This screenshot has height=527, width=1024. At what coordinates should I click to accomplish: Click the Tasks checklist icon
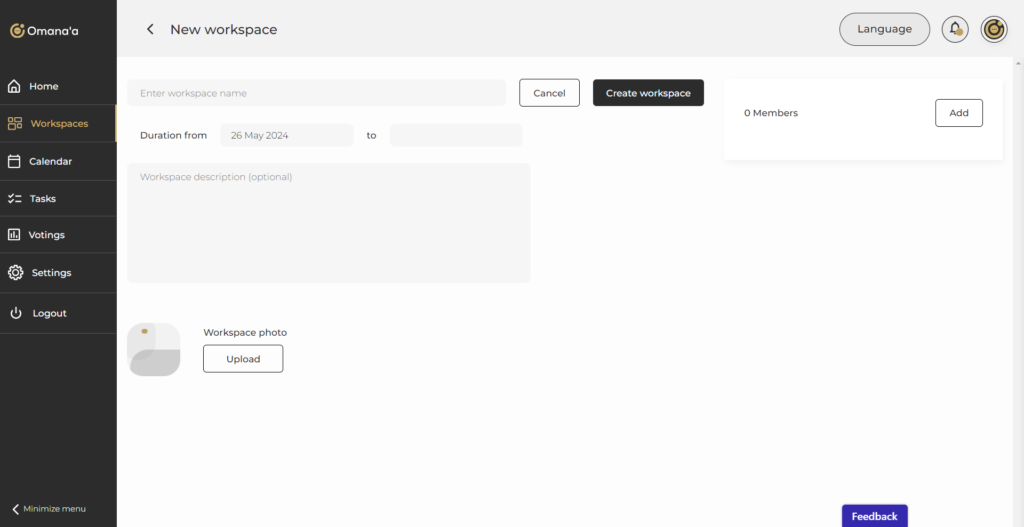14,199
